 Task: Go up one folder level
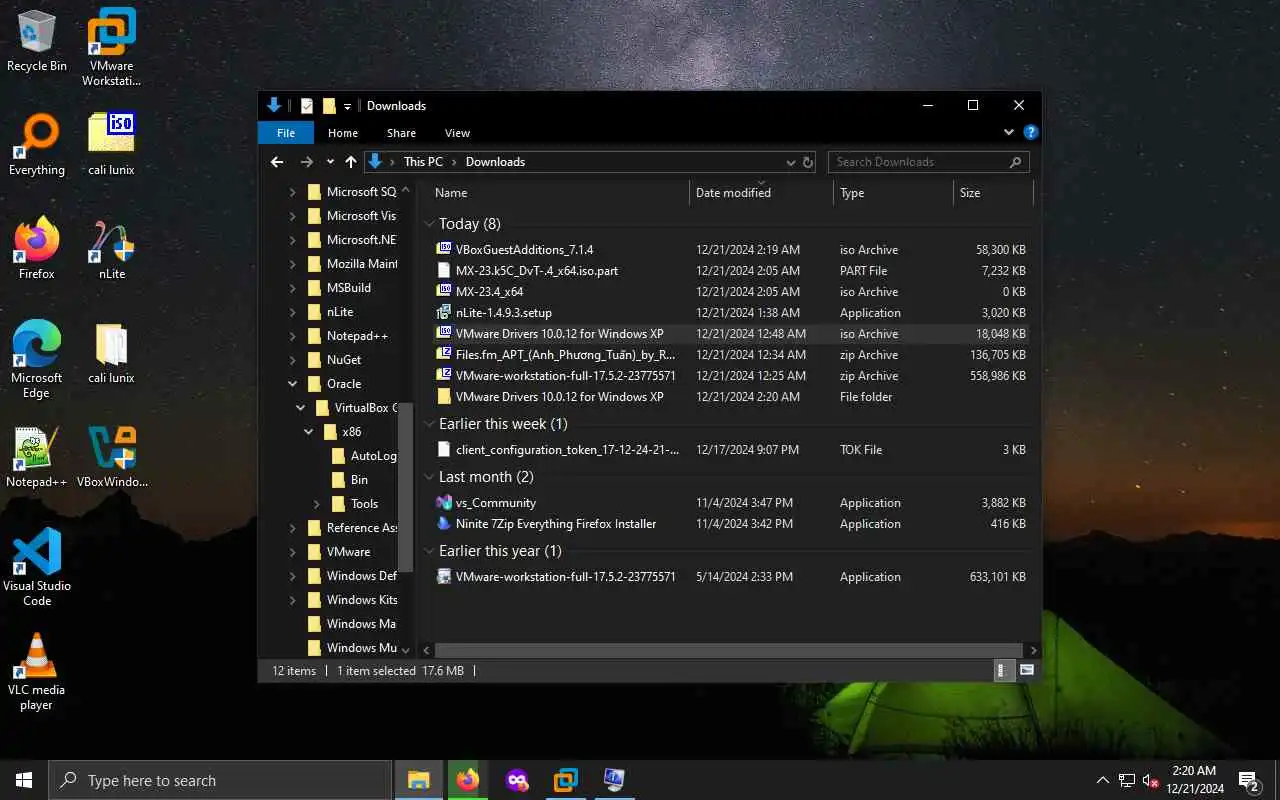point(351,162)
